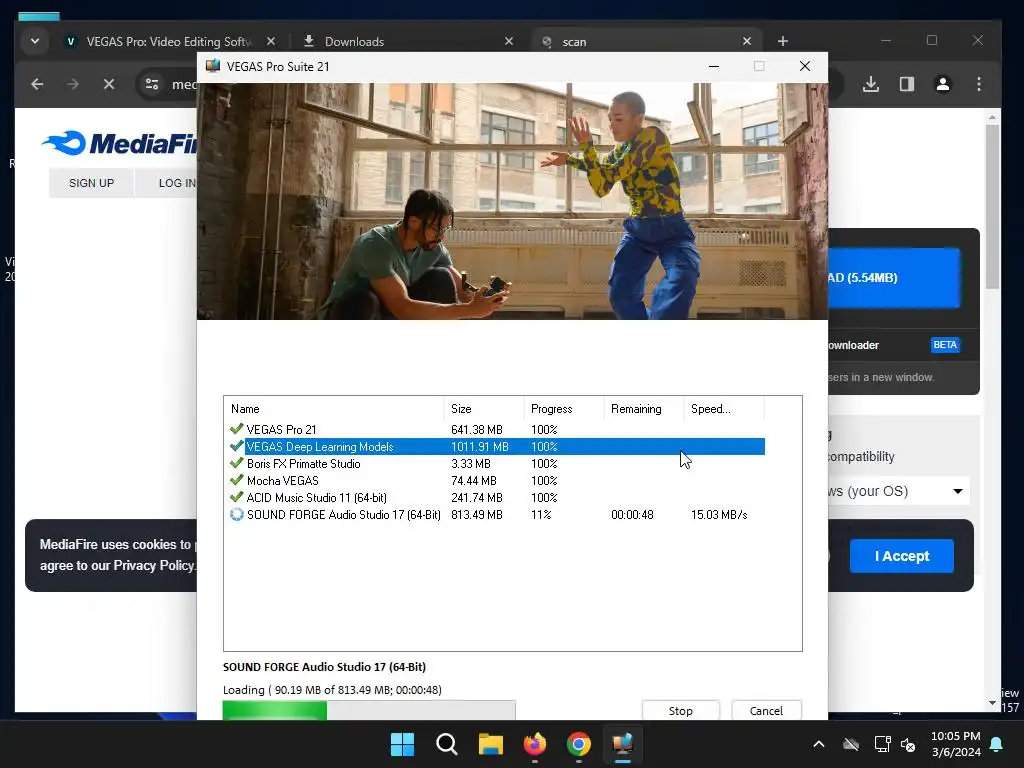Click the blue download 5.54MB button
Screen dimensions: 1024x768
click(893, 278)
